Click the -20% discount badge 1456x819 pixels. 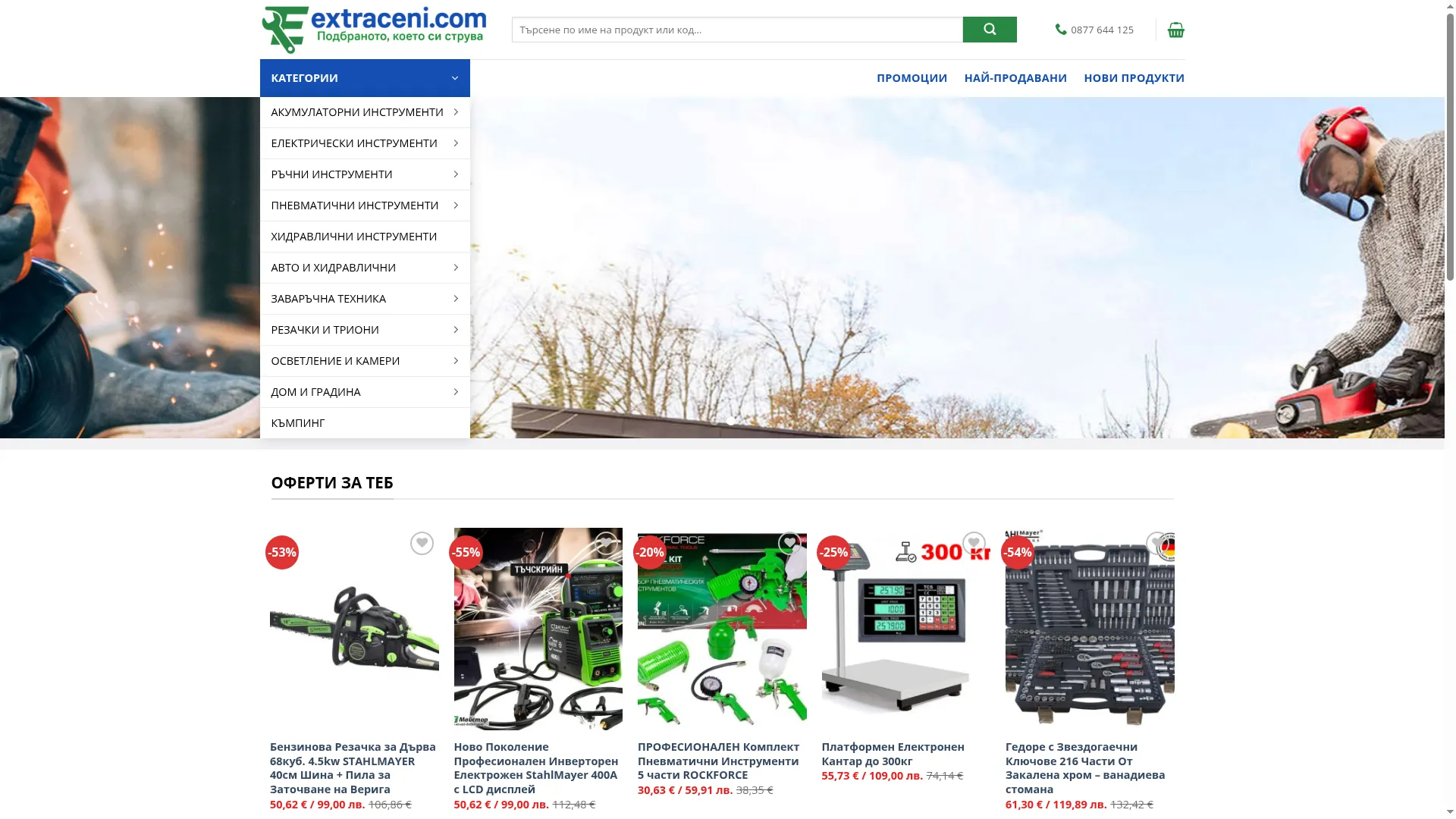pyautogui.click(x=650, y=552)
